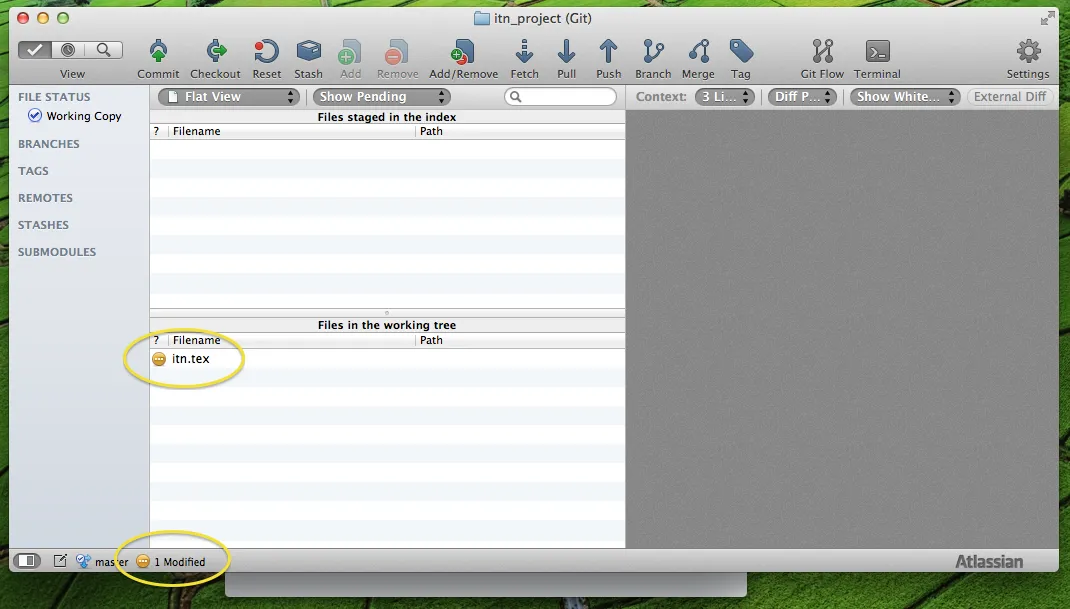The width and height of the screenshot is (1070, 609).
Task: Open the Context lines dropdown
Action: [725, 97]
